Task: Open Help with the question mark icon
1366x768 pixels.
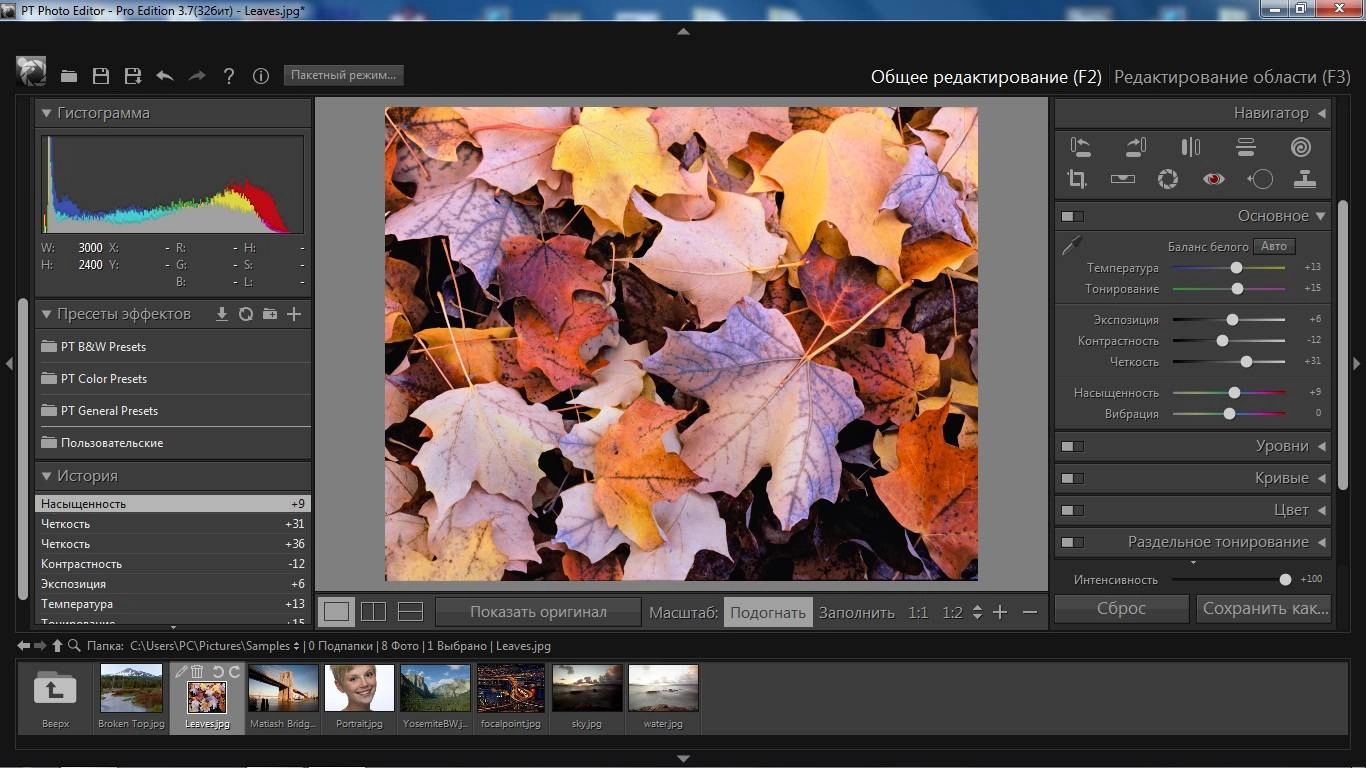Action: (229, 76)
